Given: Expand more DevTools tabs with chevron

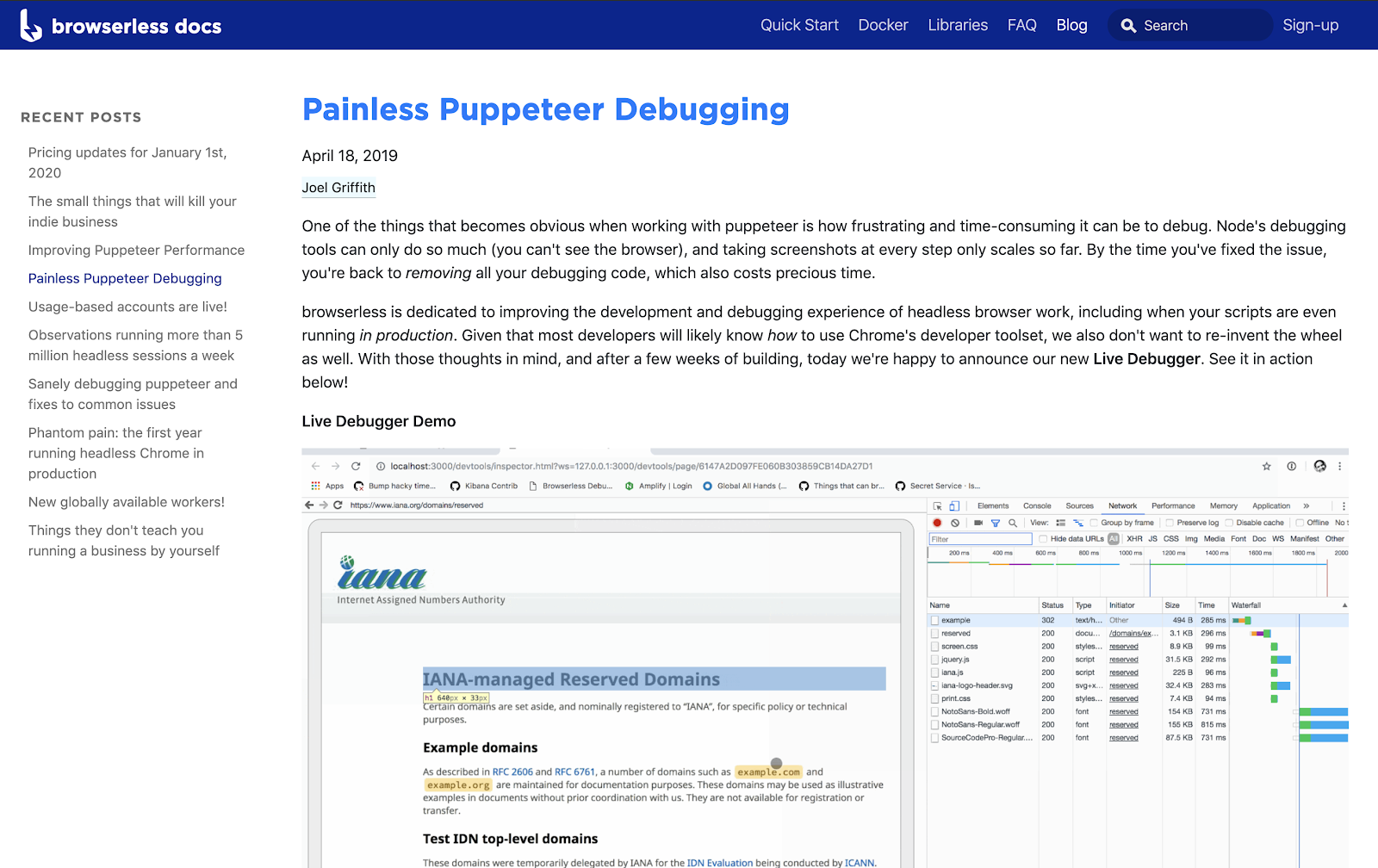Looking at the screenshot, I should coord(1307,506).
